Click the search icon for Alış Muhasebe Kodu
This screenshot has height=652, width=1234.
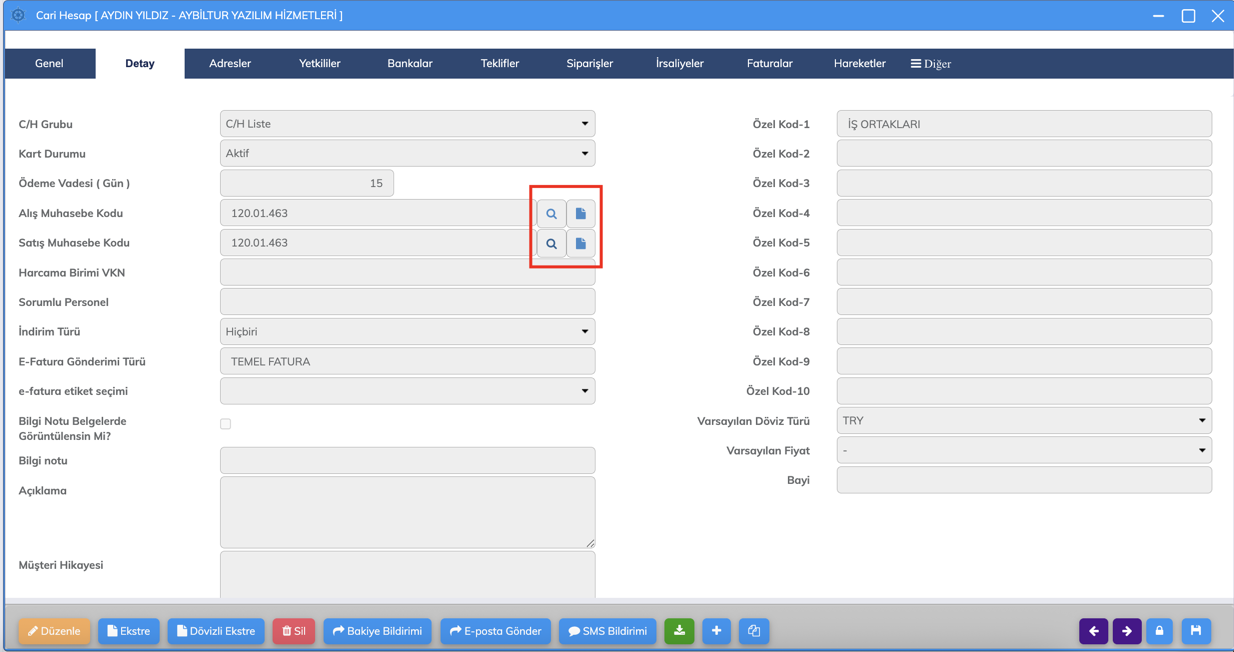[x=551, y=213]
